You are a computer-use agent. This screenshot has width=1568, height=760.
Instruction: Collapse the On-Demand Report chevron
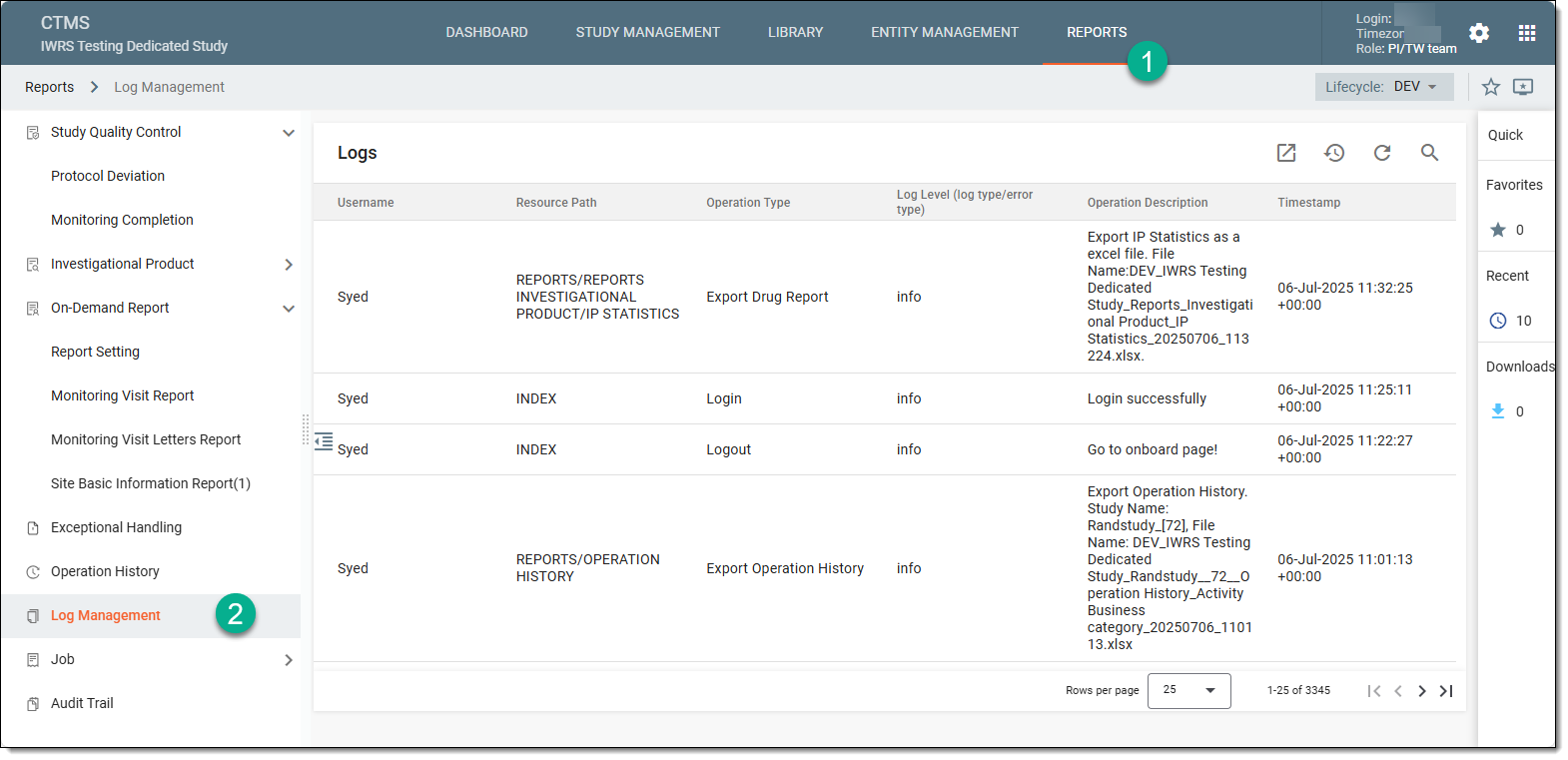(x=289, y=308)
